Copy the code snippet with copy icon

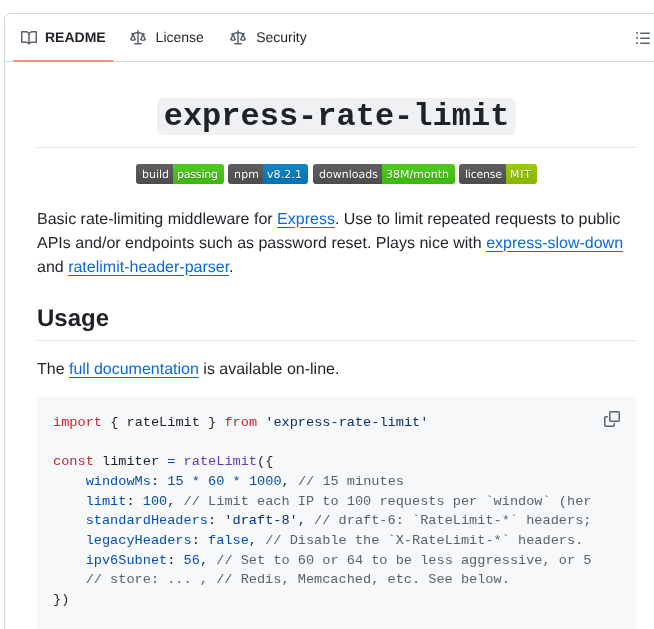point(612,419)
